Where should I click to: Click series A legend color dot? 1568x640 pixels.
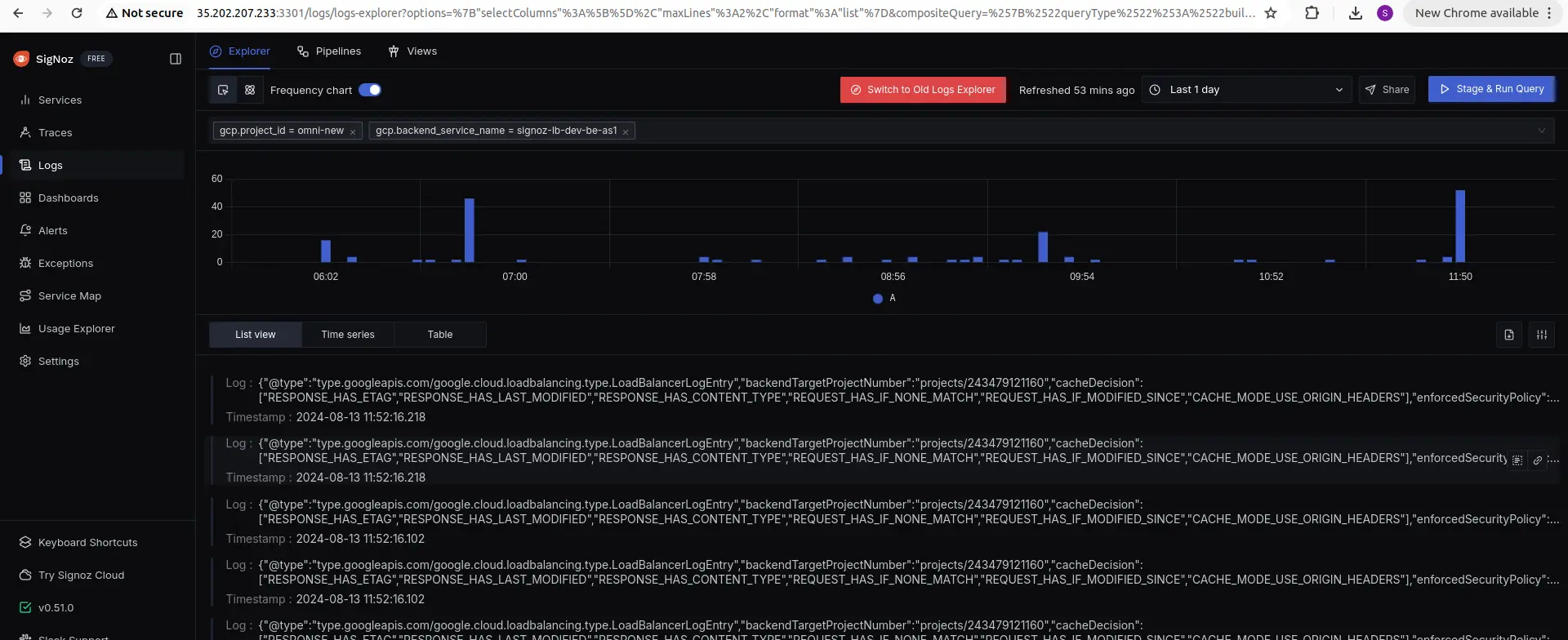click(877, 299)
